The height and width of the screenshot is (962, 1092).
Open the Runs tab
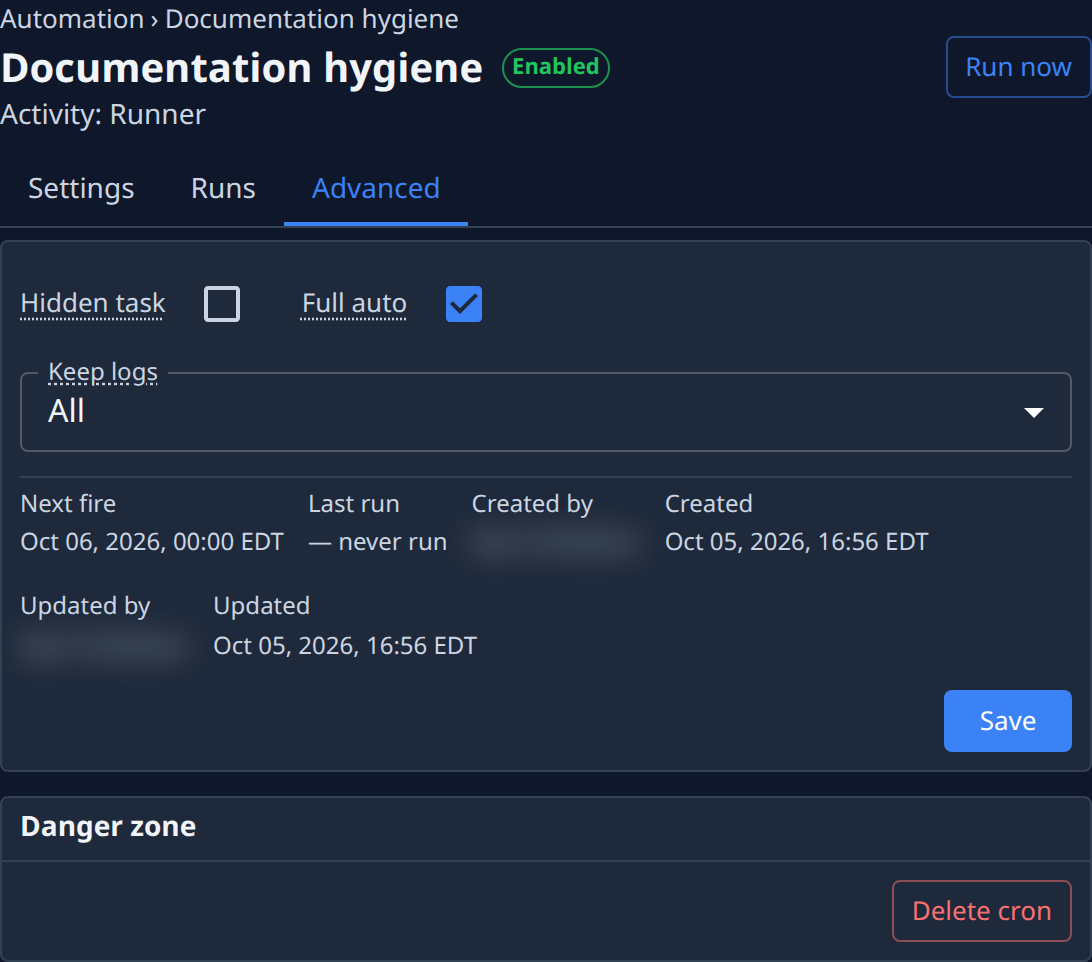224,189
